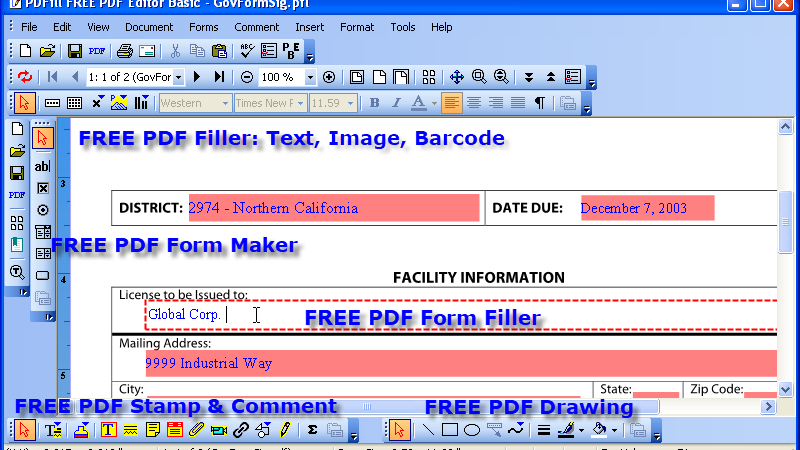800x450 pixels.
Task: Select the Radio button field tool in sidebar
Action: tap(43, 210)
